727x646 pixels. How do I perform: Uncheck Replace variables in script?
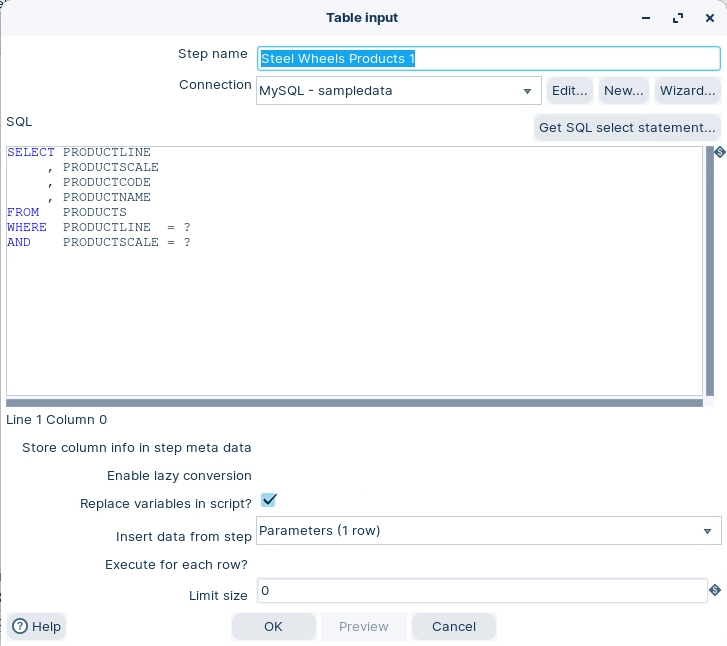pyautogui.click(x=268, y=500)
